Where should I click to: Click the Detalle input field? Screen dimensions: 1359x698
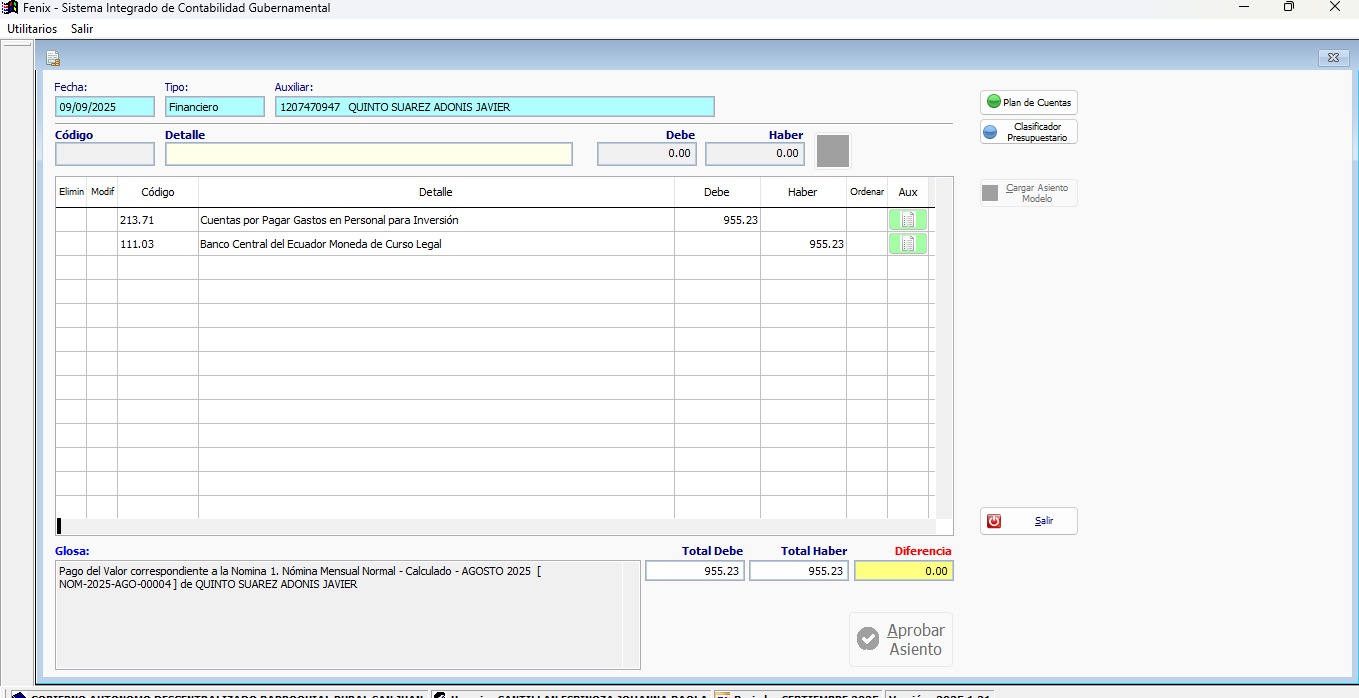point(368,154)
